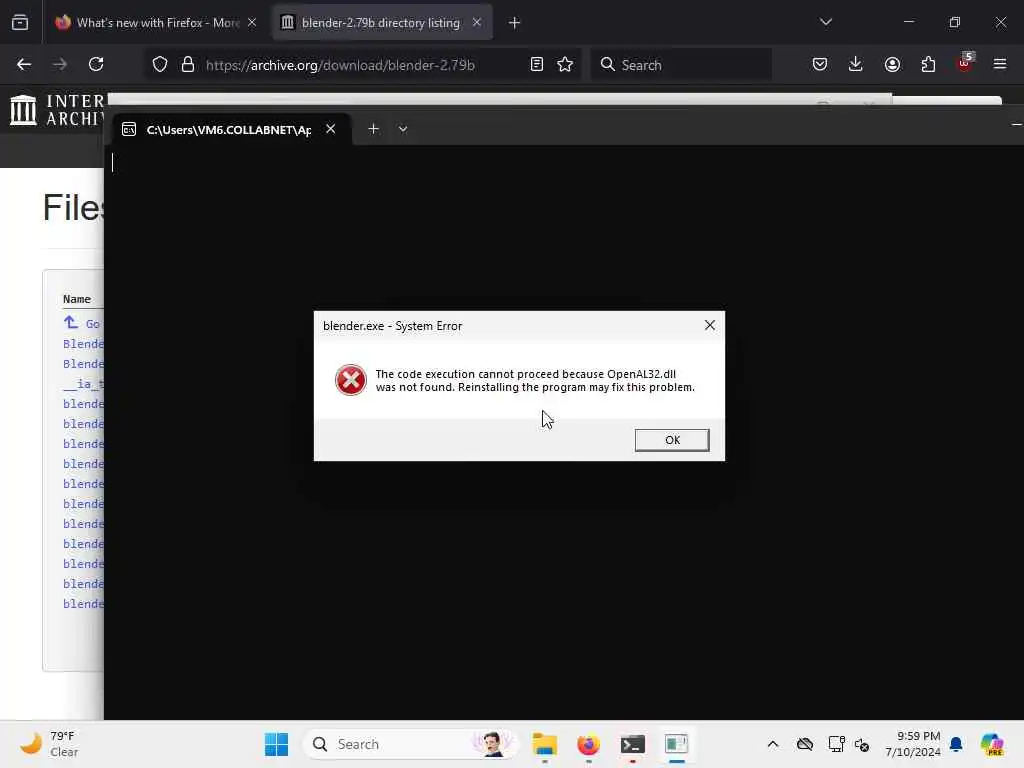
Task: Open the network display tray icon
Action: (x=837, y=744)
